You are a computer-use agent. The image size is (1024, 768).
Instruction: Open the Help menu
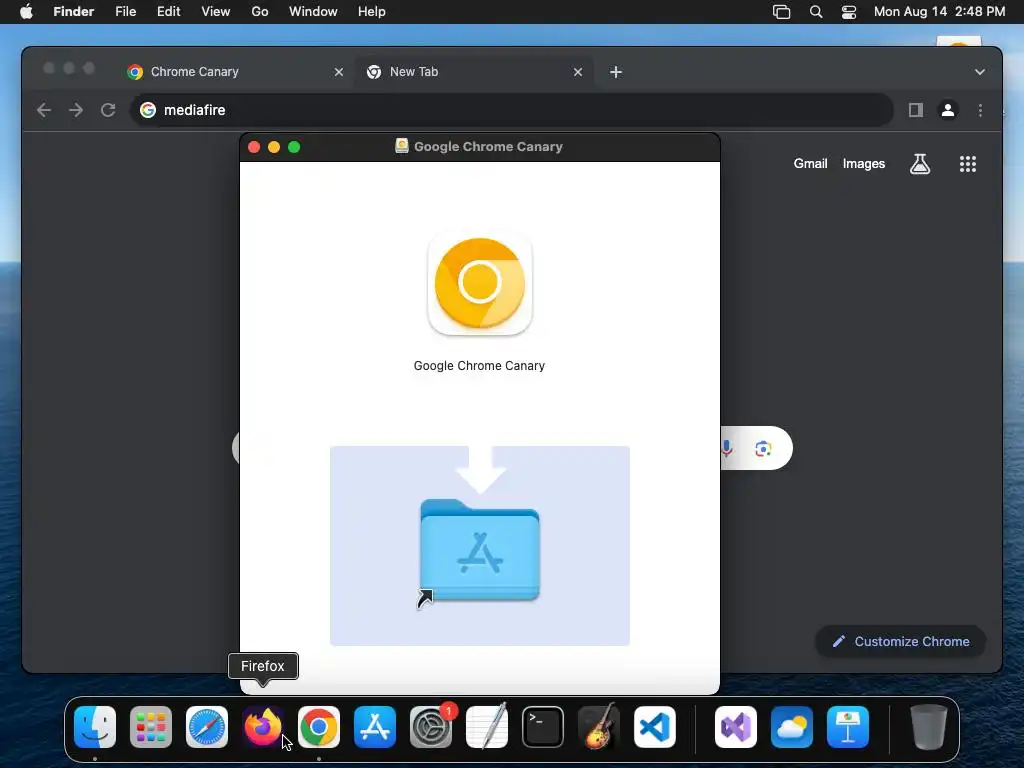pyautogui.click(x=372, y=12)
